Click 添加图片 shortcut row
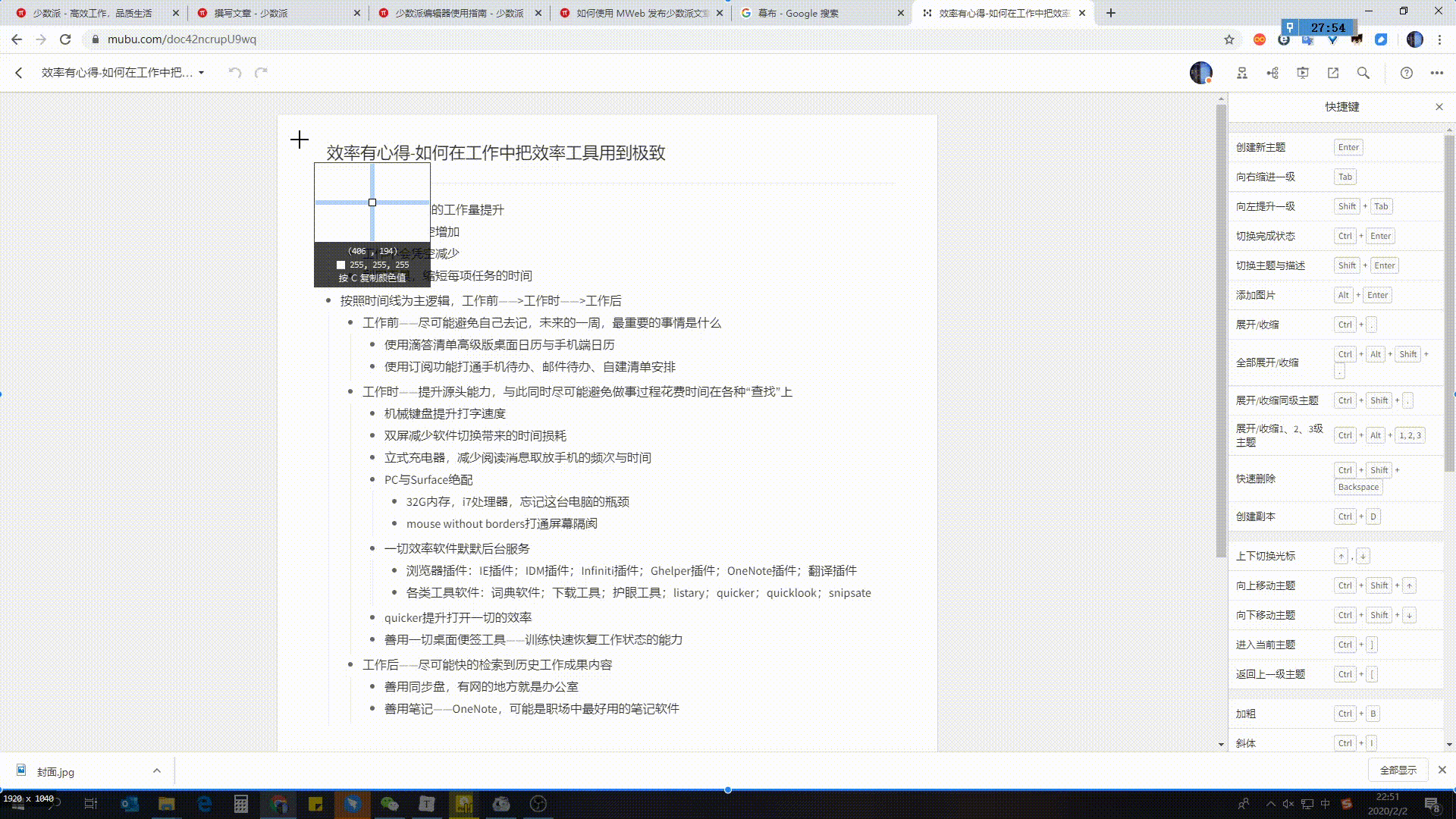1456x819 pixels. click(x=1335, y=295)
